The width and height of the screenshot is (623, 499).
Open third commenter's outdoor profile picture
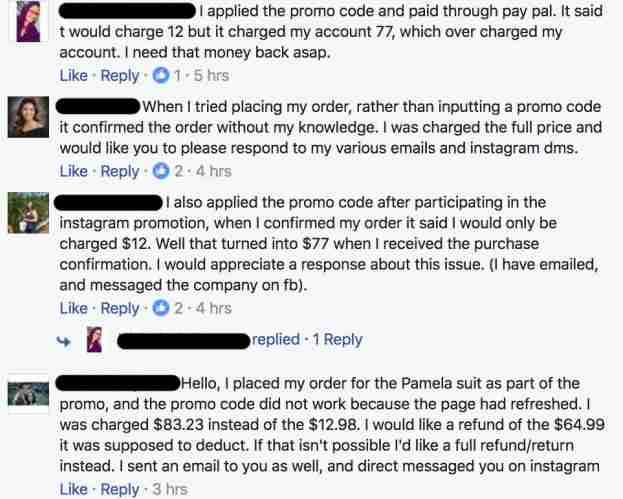pyautogui.click(x=28, y=213)
